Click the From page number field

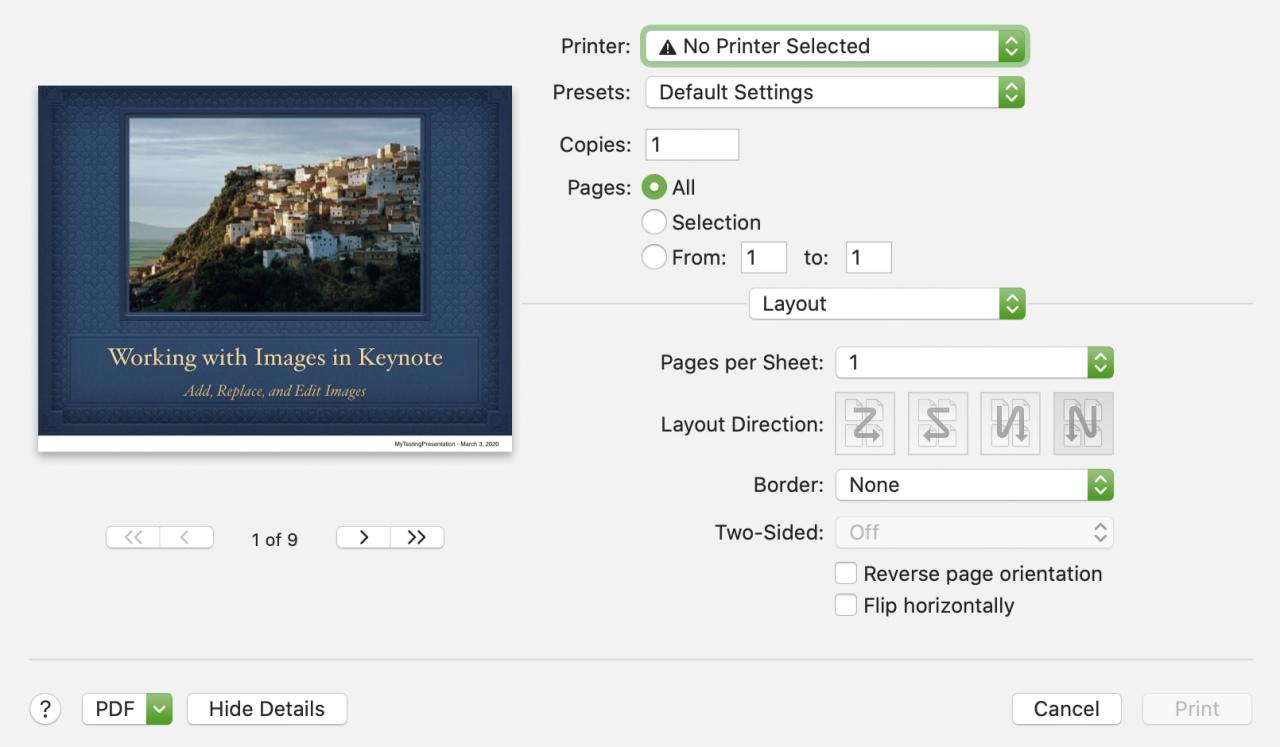coord(764,257)
